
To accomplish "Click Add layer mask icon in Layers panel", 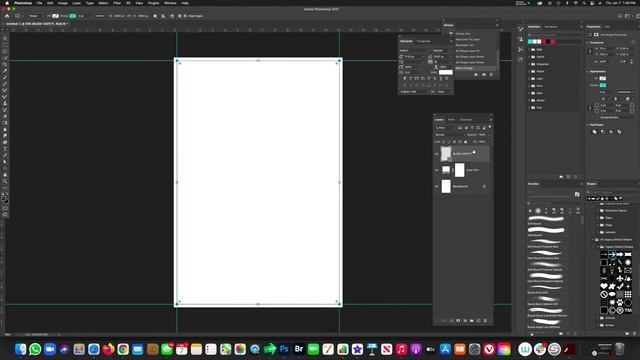I will pyautogui.click(x=458, y=321).
